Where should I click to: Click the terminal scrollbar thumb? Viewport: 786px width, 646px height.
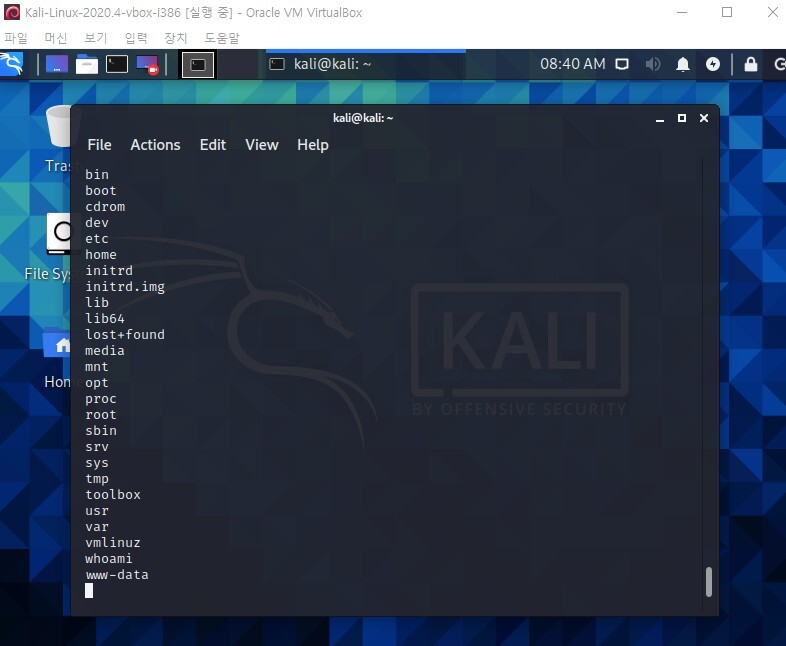point(709,582)
